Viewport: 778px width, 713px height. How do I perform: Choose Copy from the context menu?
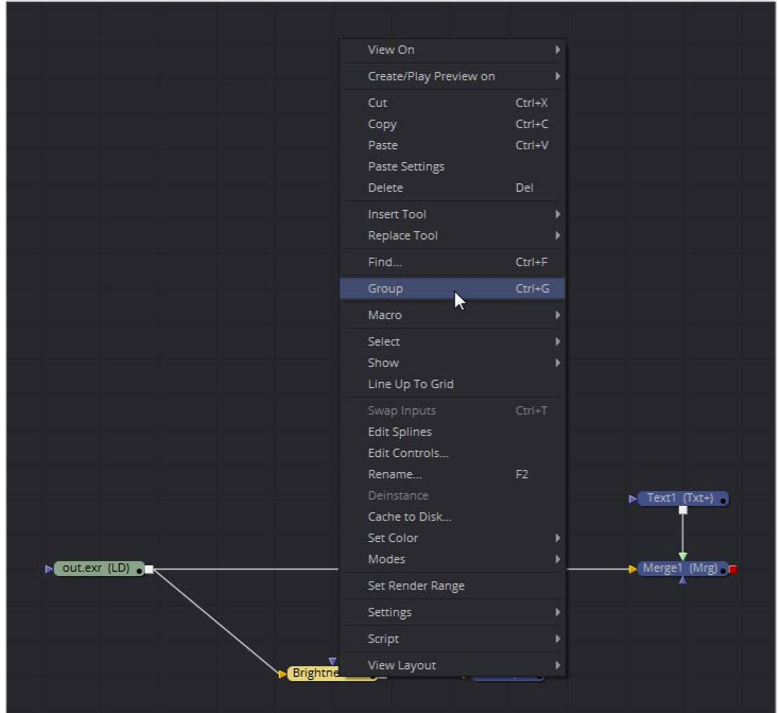382,124
